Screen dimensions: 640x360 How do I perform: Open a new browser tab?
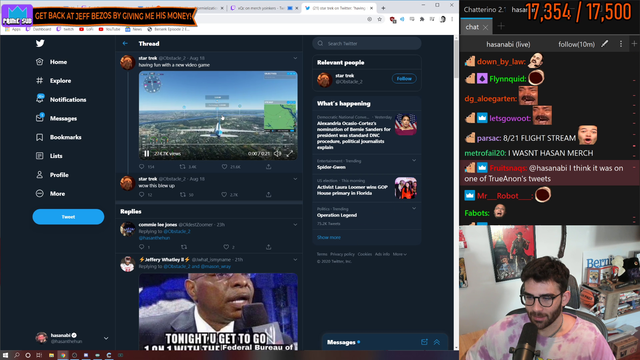[383, 8]
